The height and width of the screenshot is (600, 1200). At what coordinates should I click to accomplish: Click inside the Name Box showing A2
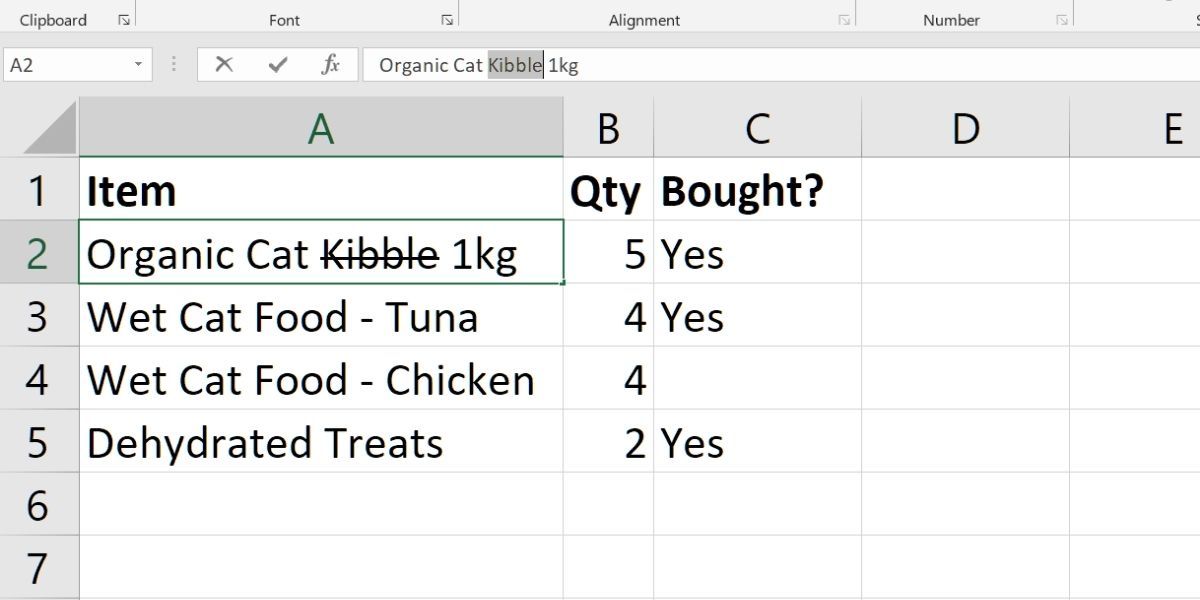[60, 65]
